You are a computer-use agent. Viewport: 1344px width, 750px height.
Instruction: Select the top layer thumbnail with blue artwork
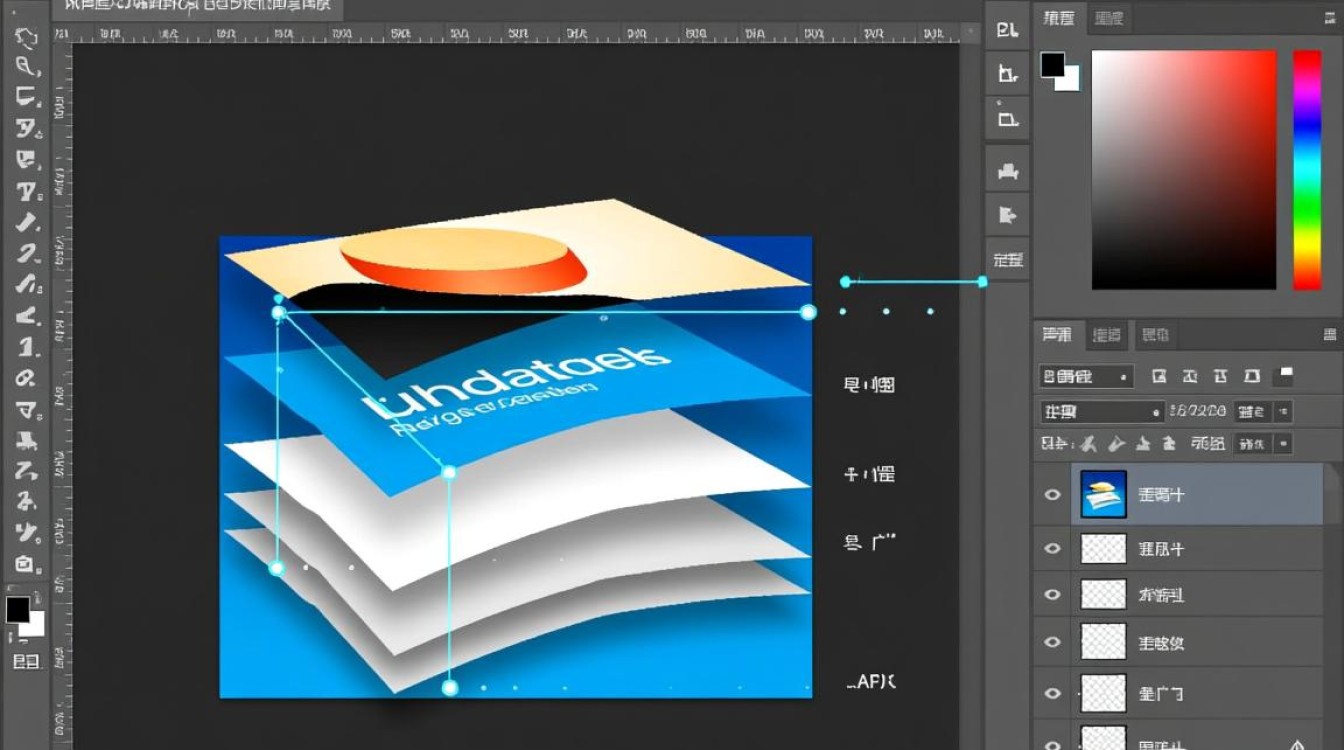tap(1103, 494)
